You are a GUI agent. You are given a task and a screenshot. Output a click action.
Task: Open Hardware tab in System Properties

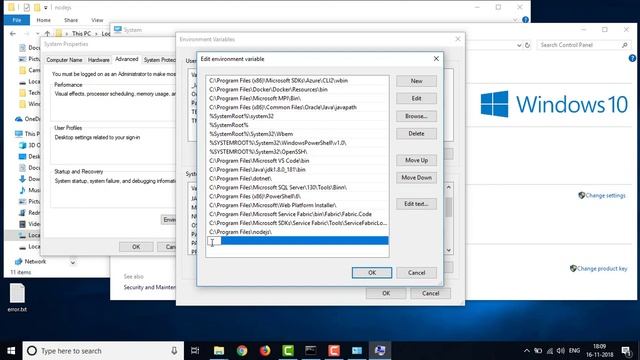pos(99,60)
